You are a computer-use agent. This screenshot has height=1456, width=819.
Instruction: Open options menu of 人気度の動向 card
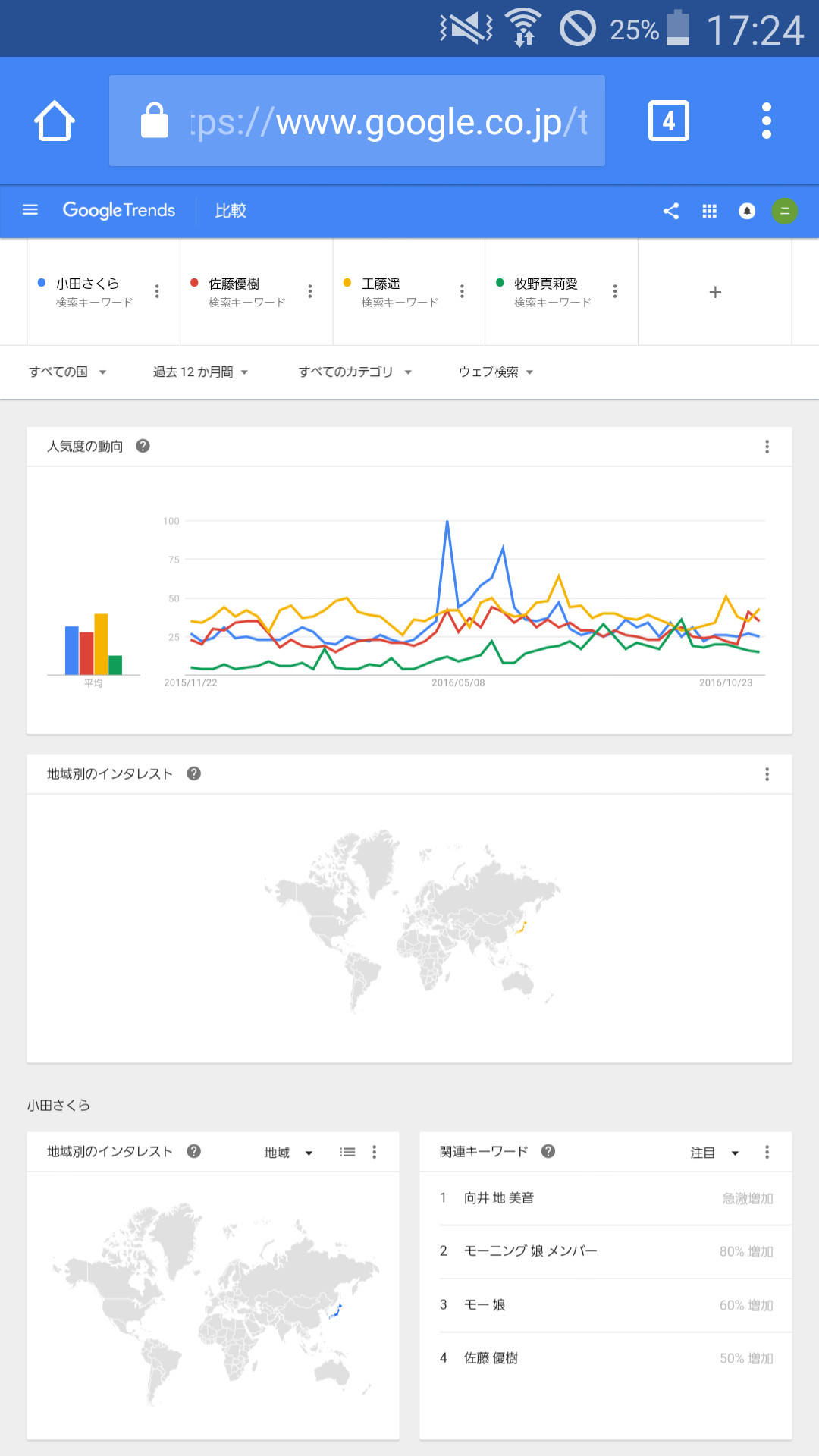tap(767, 447)
